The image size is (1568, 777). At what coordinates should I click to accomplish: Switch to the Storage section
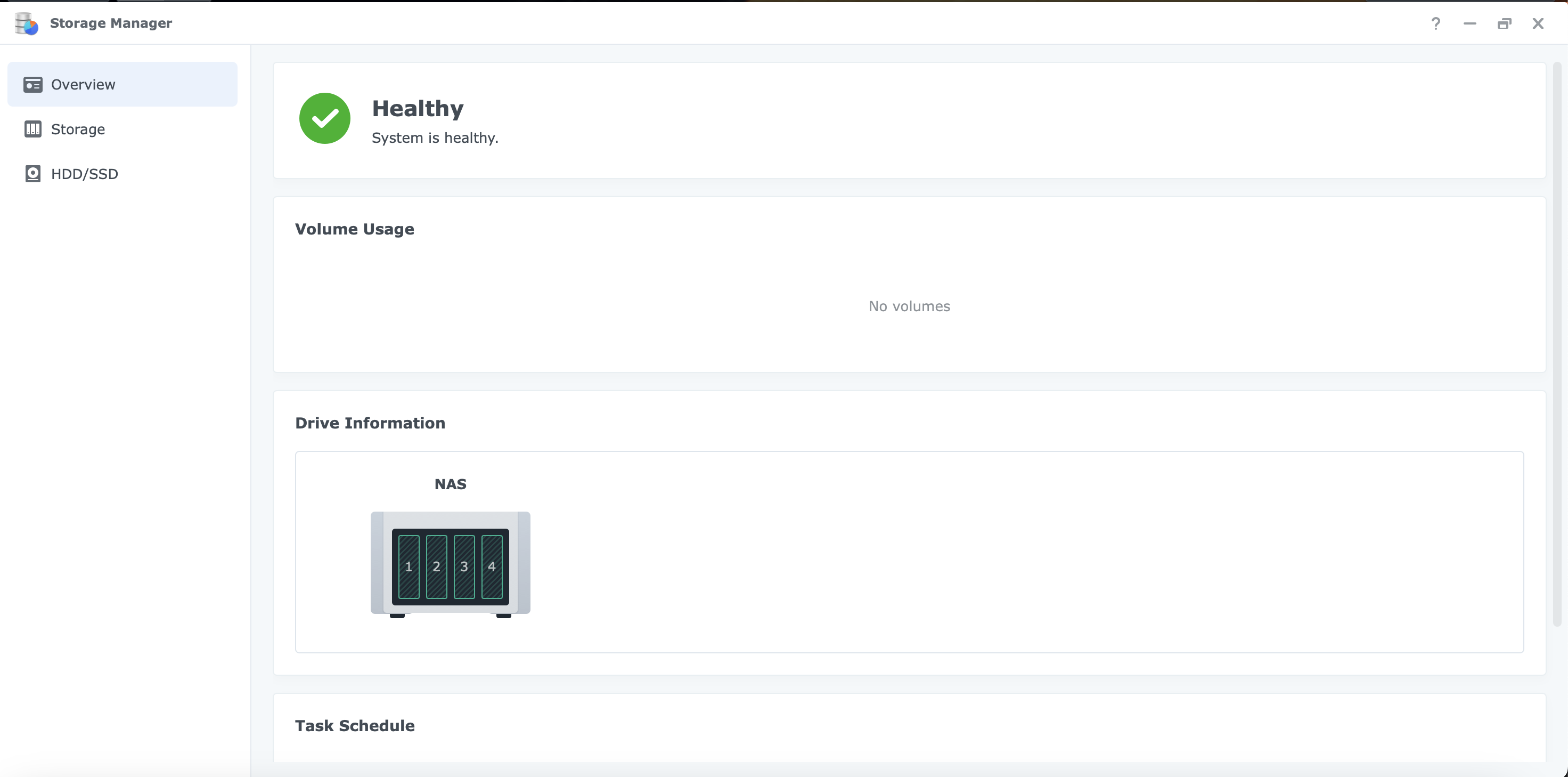[78, 129]
